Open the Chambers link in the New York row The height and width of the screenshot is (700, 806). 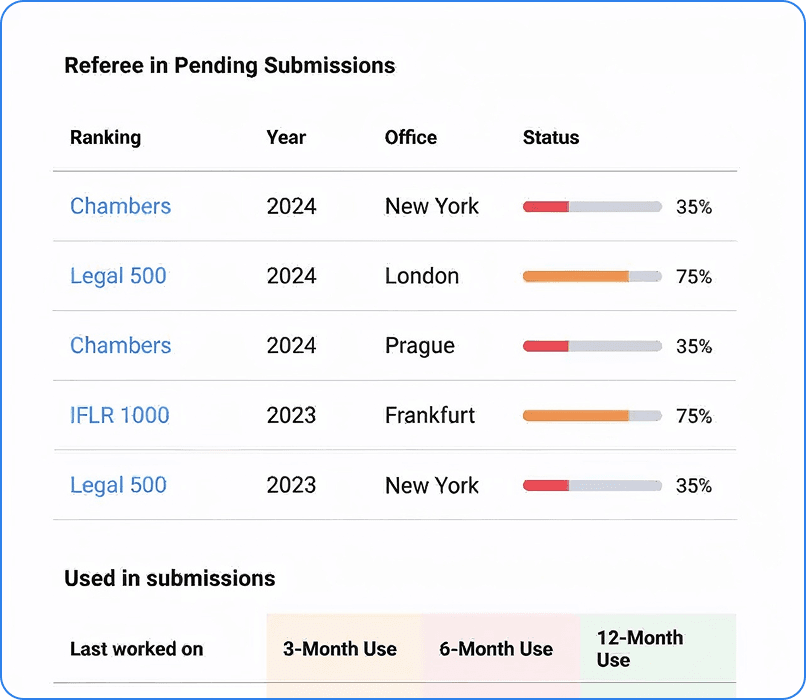[x=120, y=206]
